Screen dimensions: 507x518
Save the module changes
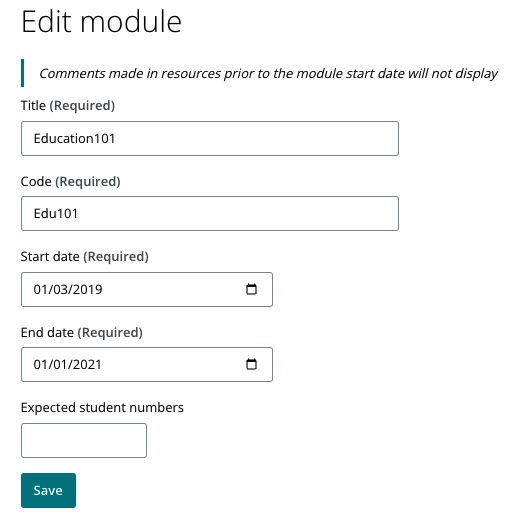click(x=48, y=490)
